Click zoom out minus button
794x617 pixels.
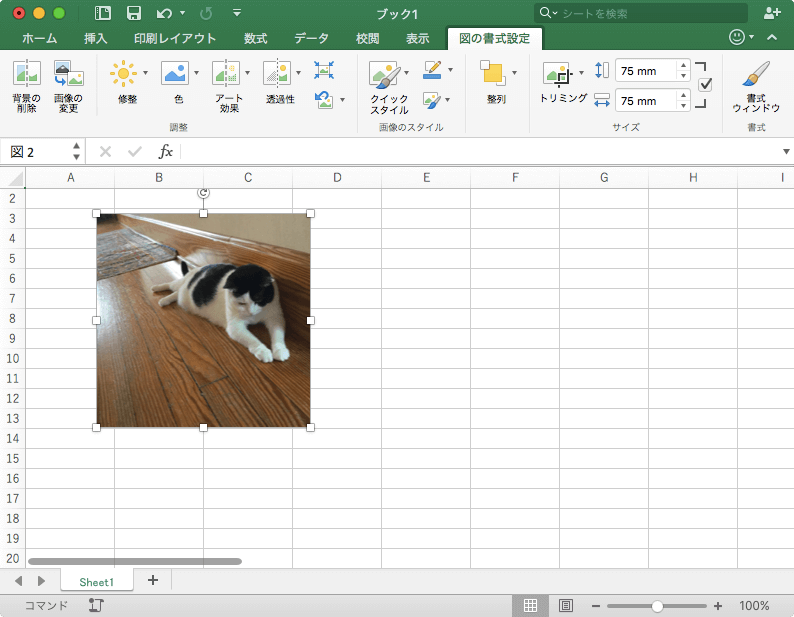[596, 606]
